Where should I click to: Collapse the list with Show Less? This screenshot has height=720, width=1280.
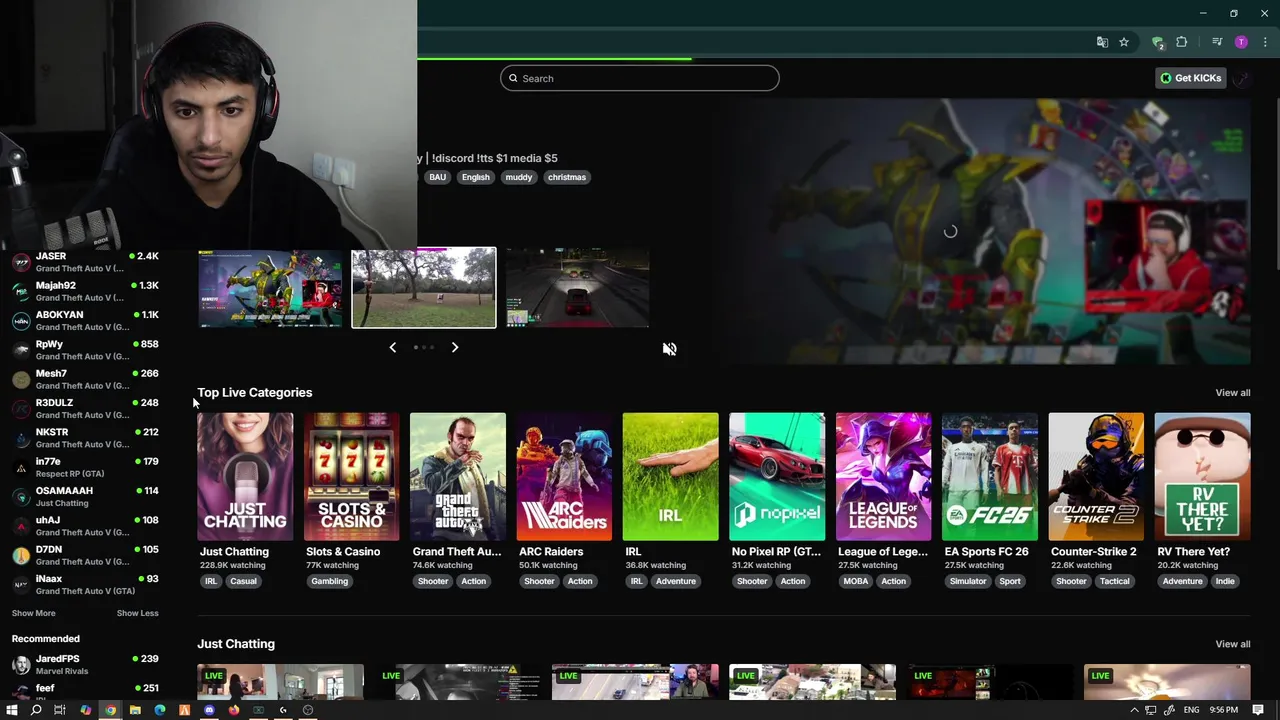[x=137, y=613]
